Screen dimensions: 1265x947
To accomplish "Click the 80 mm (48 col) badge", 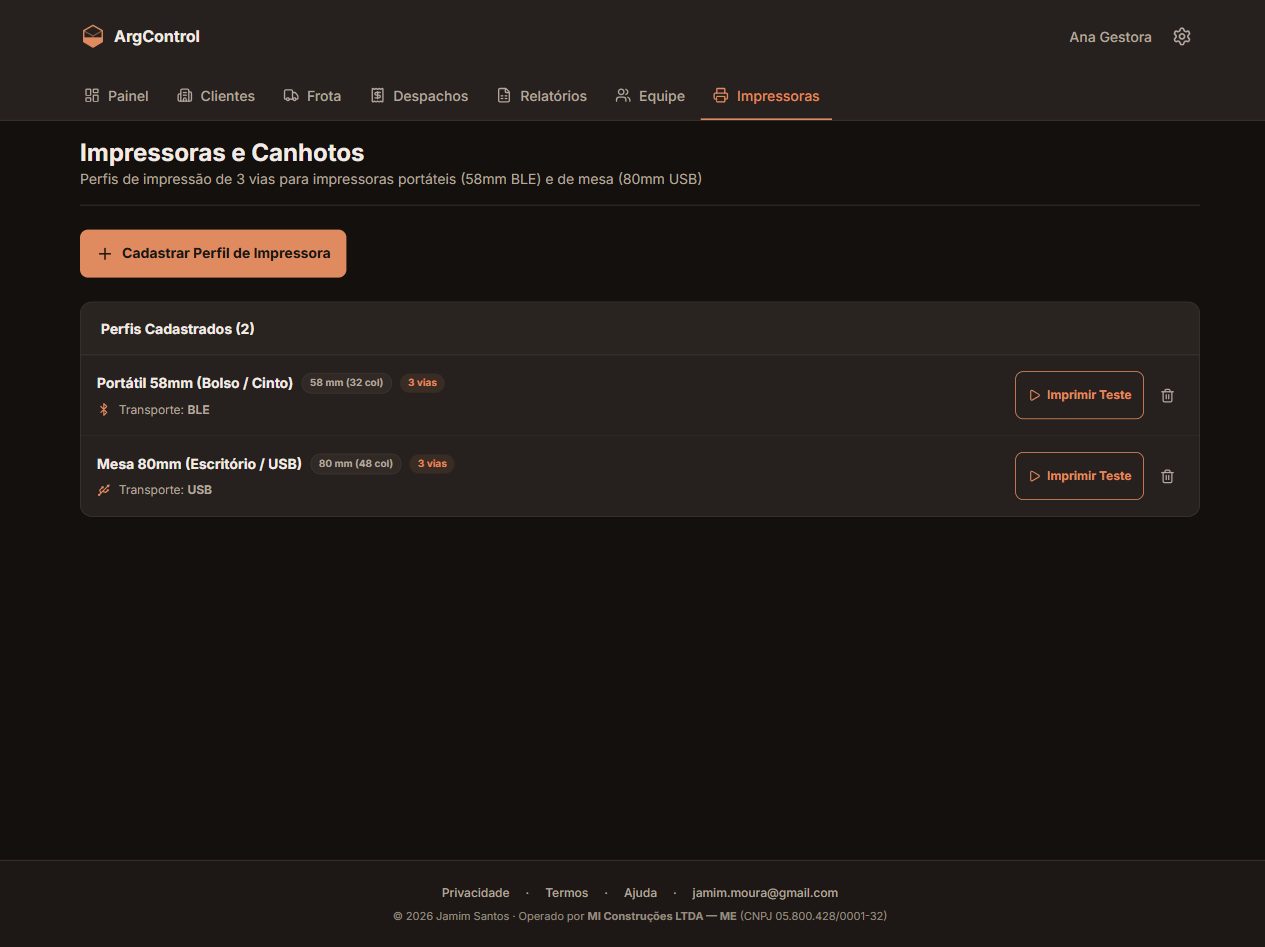I will [356, 464].
